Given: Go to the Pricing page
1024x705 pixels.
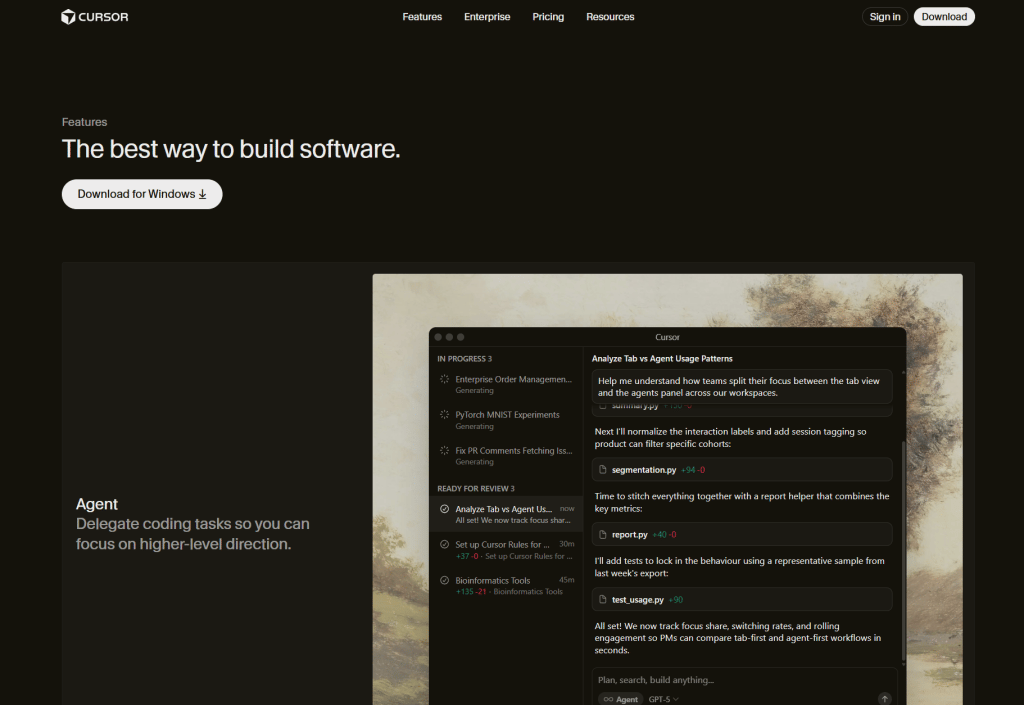Looking at the screenshot, I should pos(548,17).
